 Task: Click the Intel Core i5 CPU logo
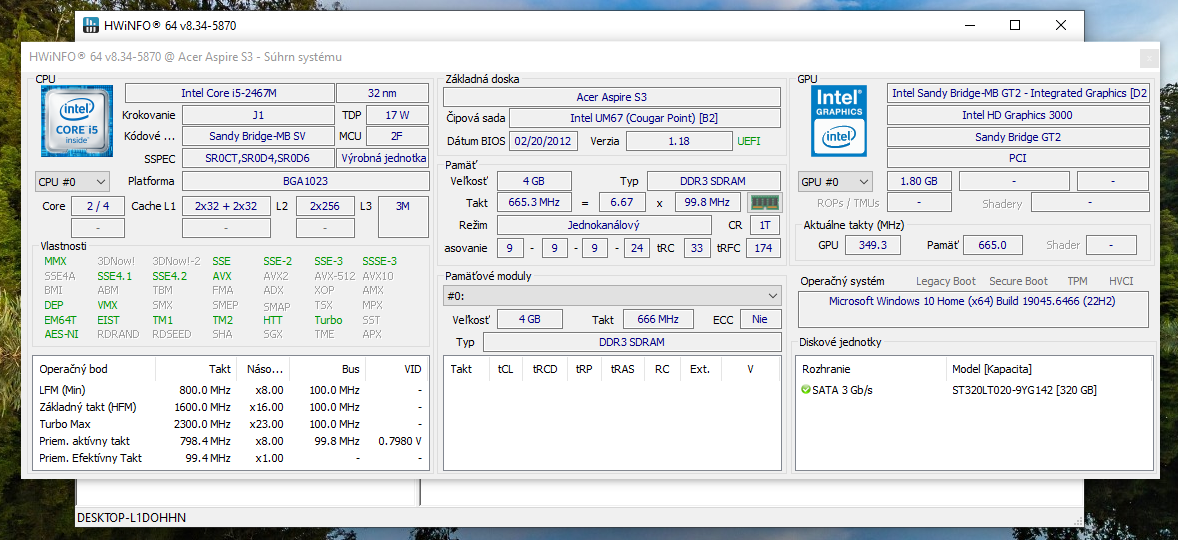(x=76, y=121)
